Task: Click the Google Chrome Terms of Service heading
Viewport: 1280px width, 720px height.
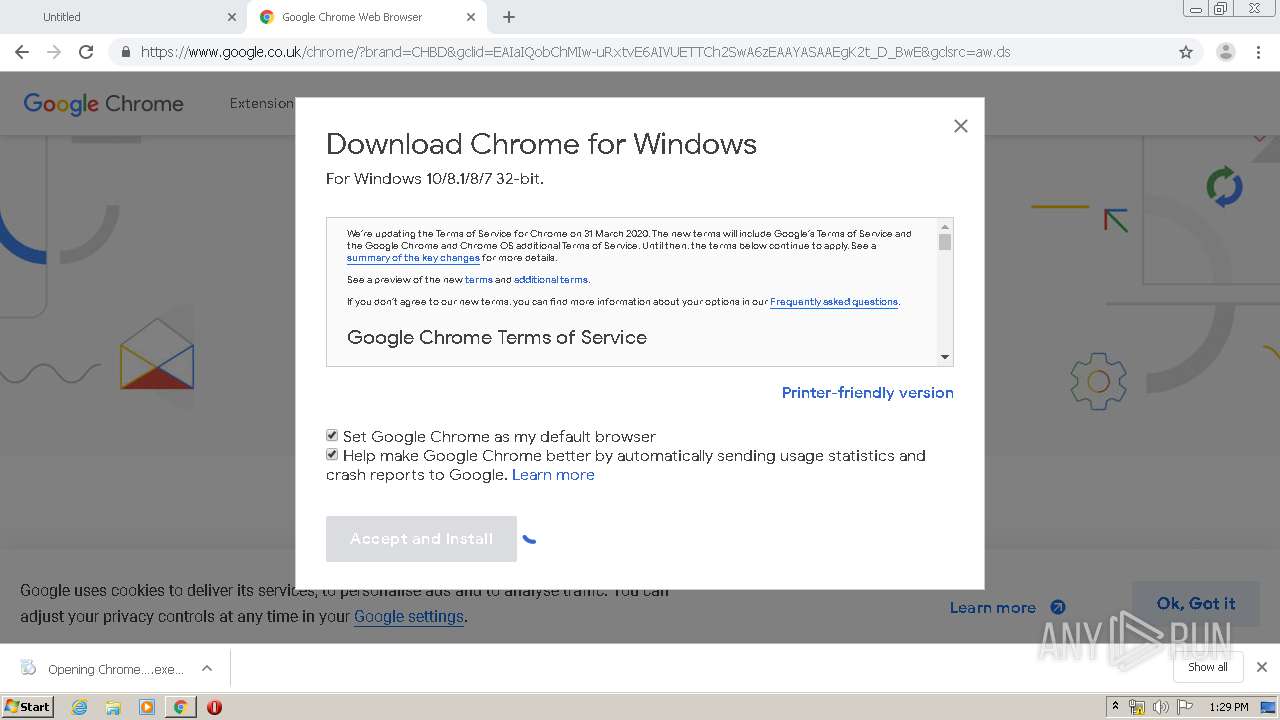Action: [x=497, y=338]
